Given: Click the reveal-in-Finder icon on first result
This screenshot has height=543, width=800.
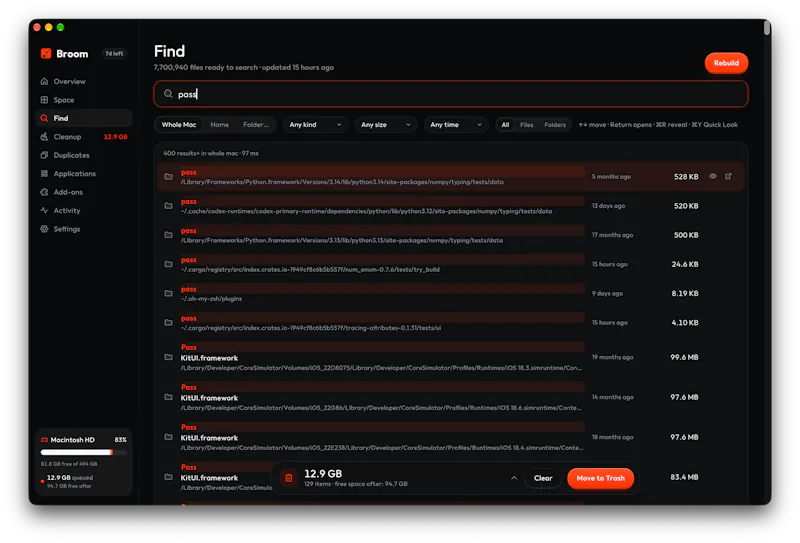Looking at the screenshot, I should tap(729, 176).
